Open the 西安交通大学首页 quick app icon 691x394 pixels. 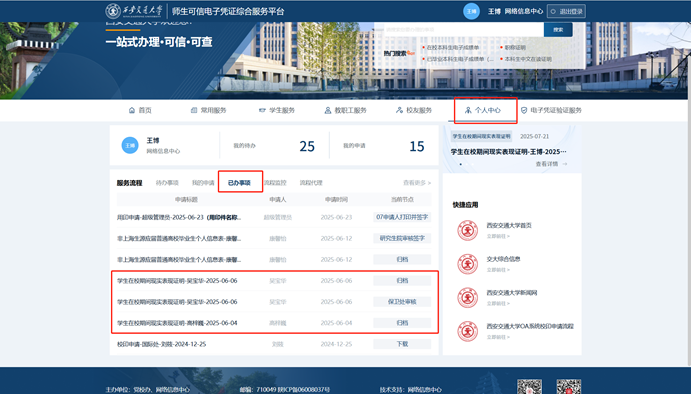pos(468,230)
